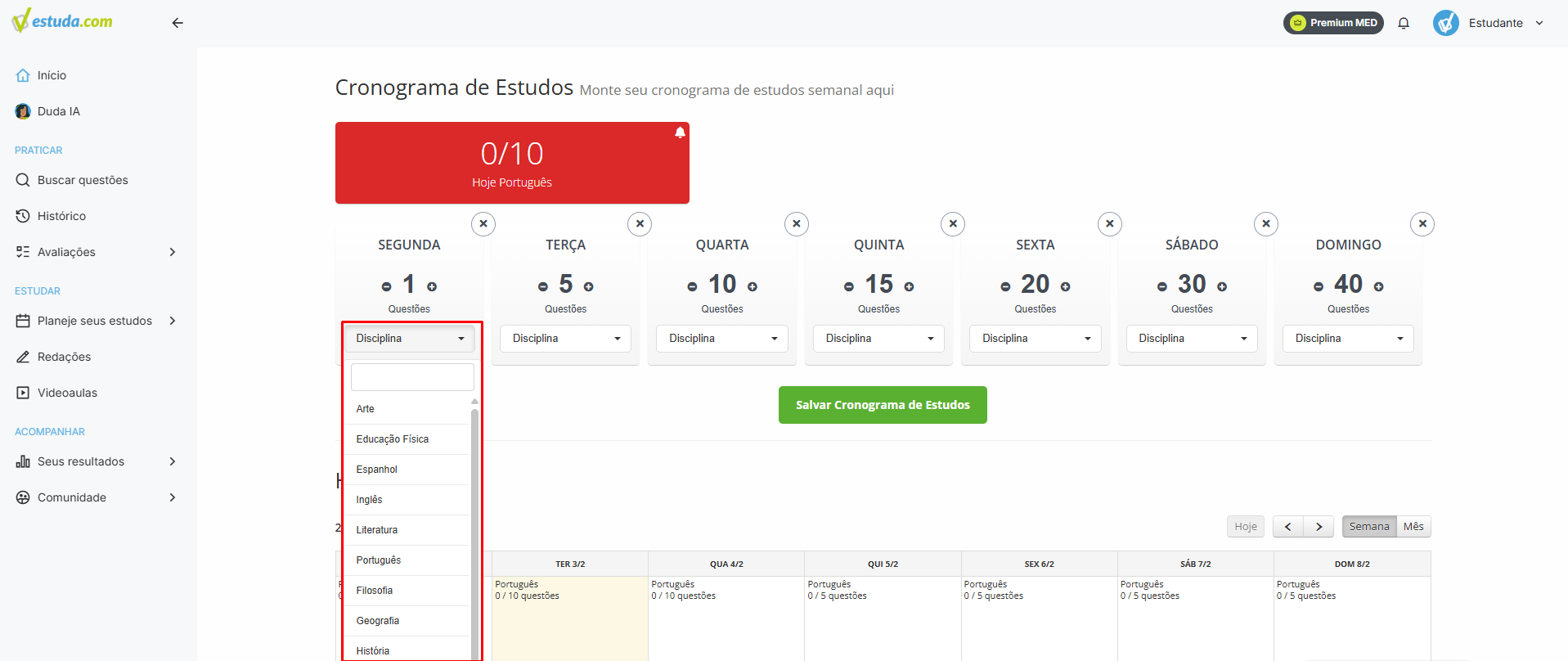Expand Avaliações submenu in sidebar
Screen dimensions: 1568x661
(173, 252)
